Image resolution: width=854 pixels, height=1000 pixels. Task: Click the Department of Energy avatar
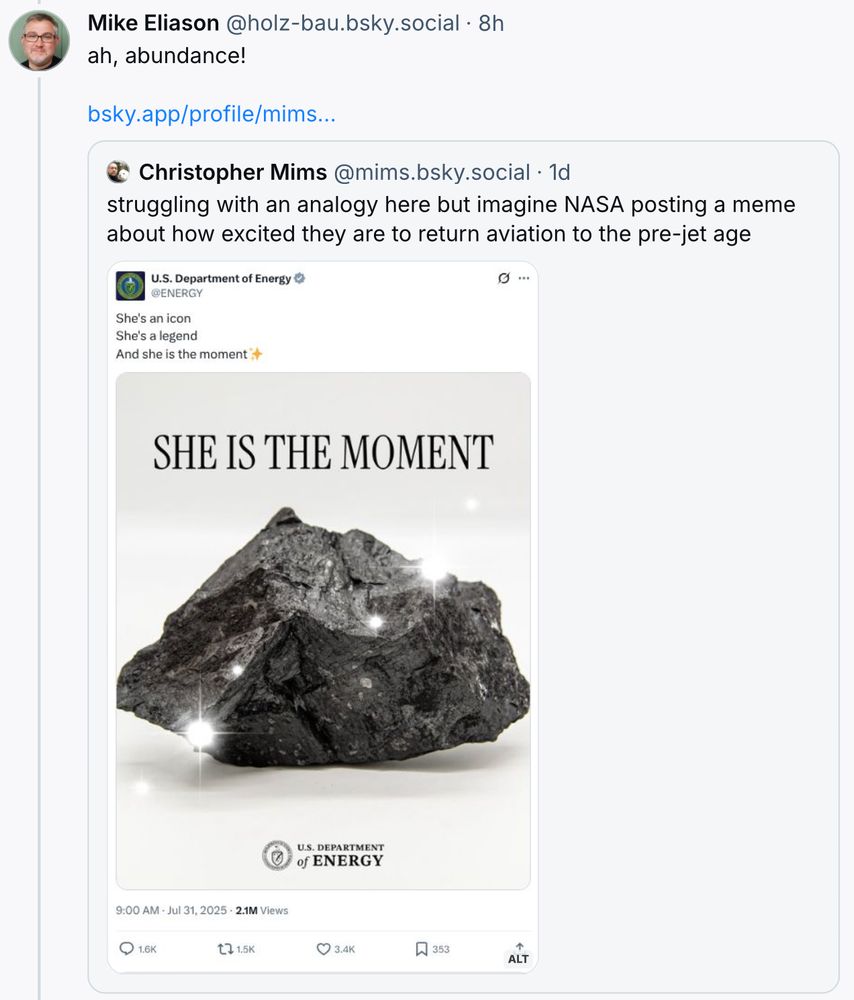[130, 286]
